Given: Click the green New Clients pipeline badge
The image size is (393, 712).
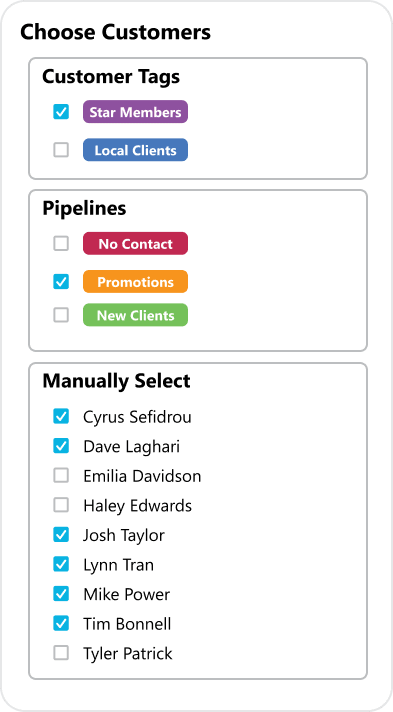Looking at the screenshot, I should (x=135, y=315).
